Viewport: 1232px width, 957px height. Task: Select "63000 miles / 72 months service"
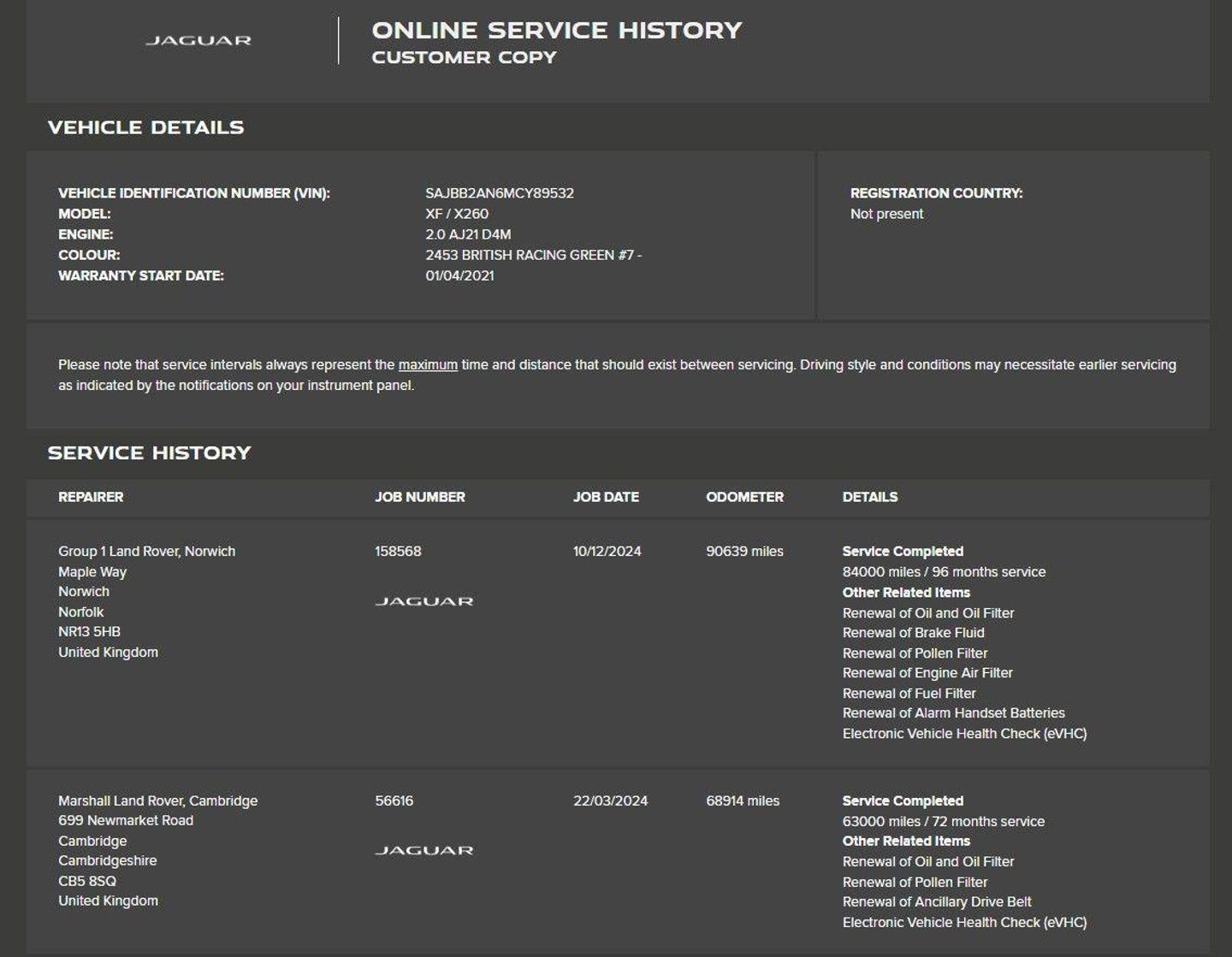944,822
